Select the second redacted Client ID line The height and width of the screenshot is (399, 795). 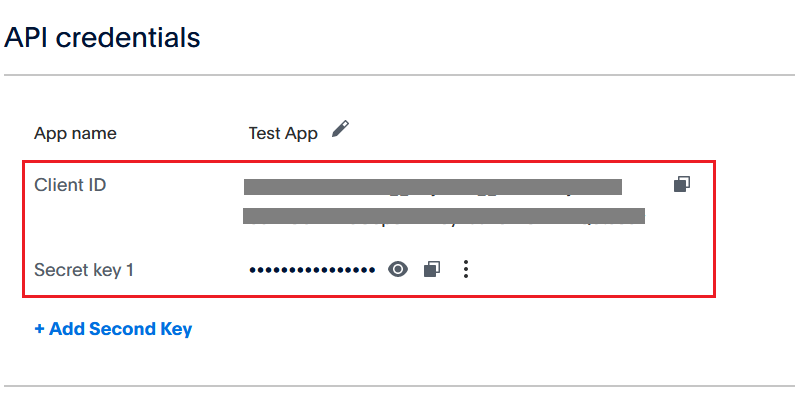click(x=444, y=215)
